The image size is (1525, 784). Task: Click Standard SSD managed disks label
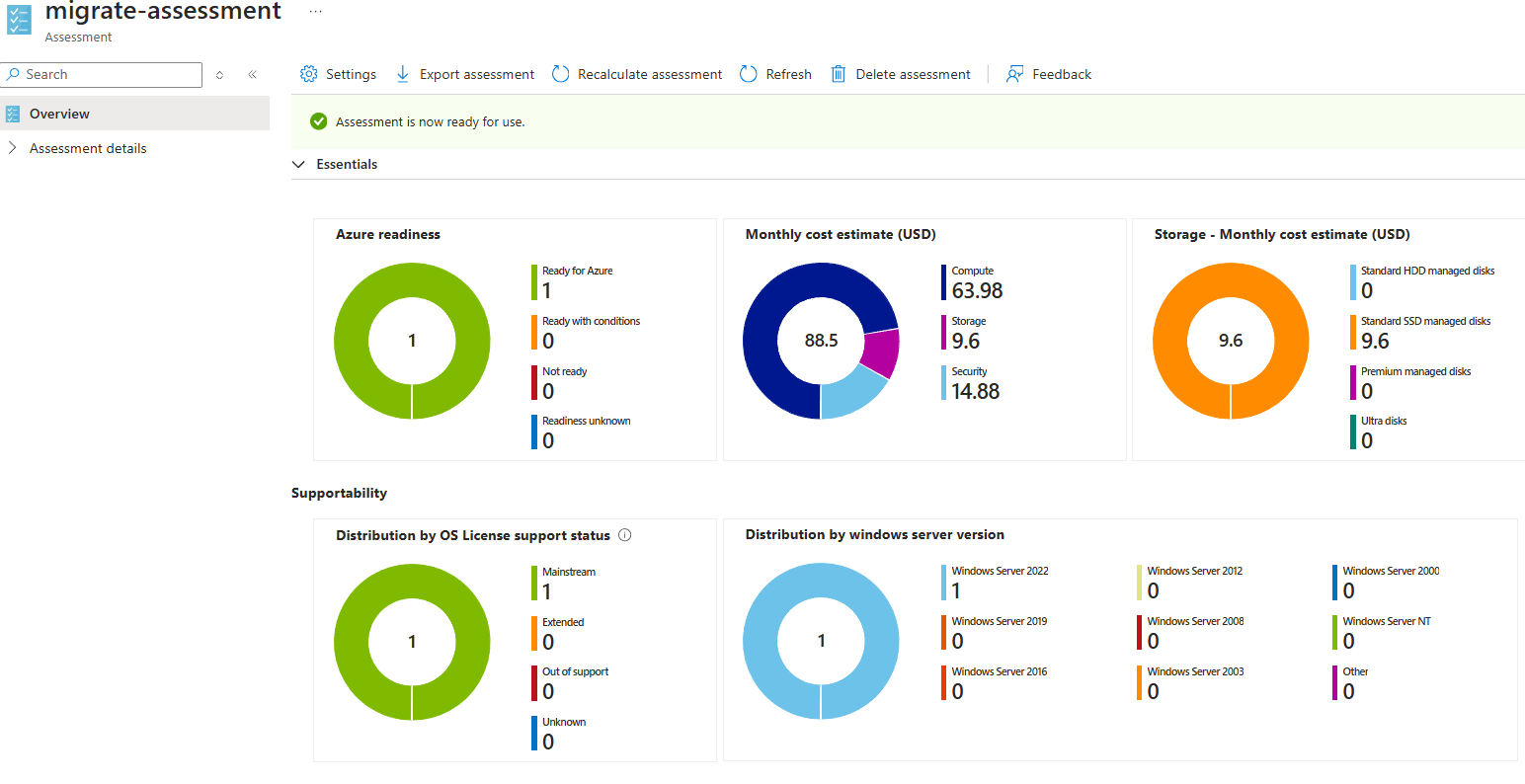click(x=1425, y=321)
